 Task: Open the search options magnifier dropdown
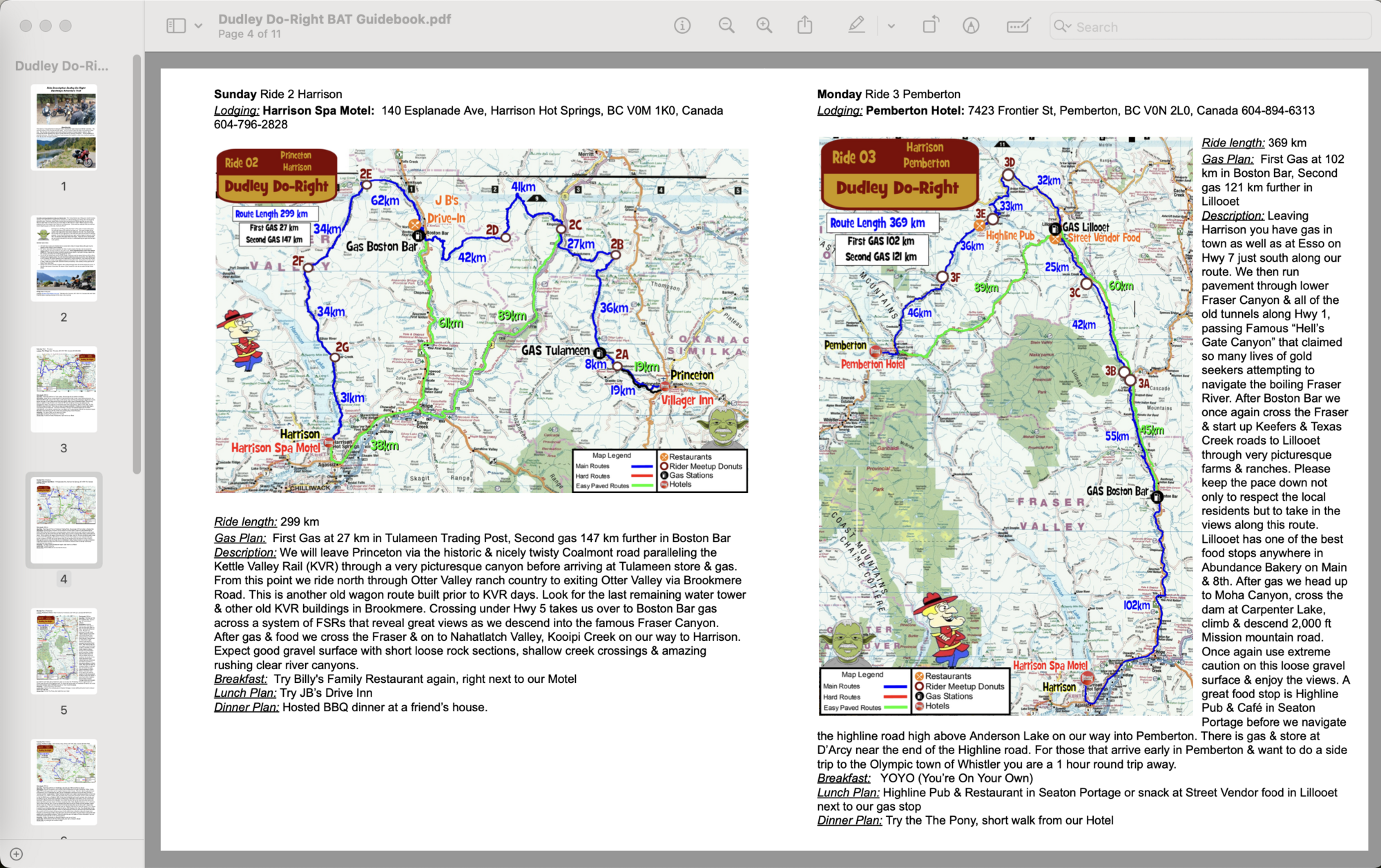pyautogui.click(x=1063, y=26)
